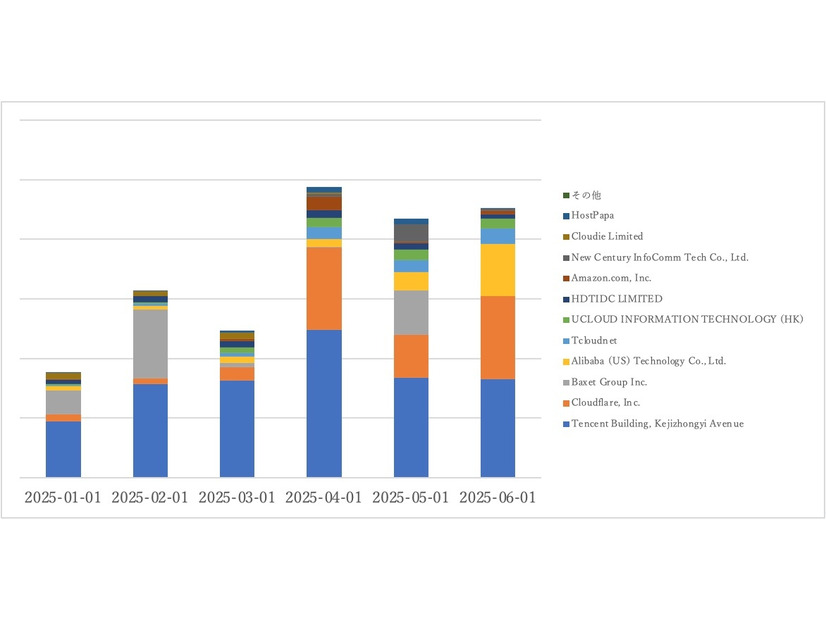
Task: Select the Amazon.com, Inc. legend entry
Action: click(611, 278)
